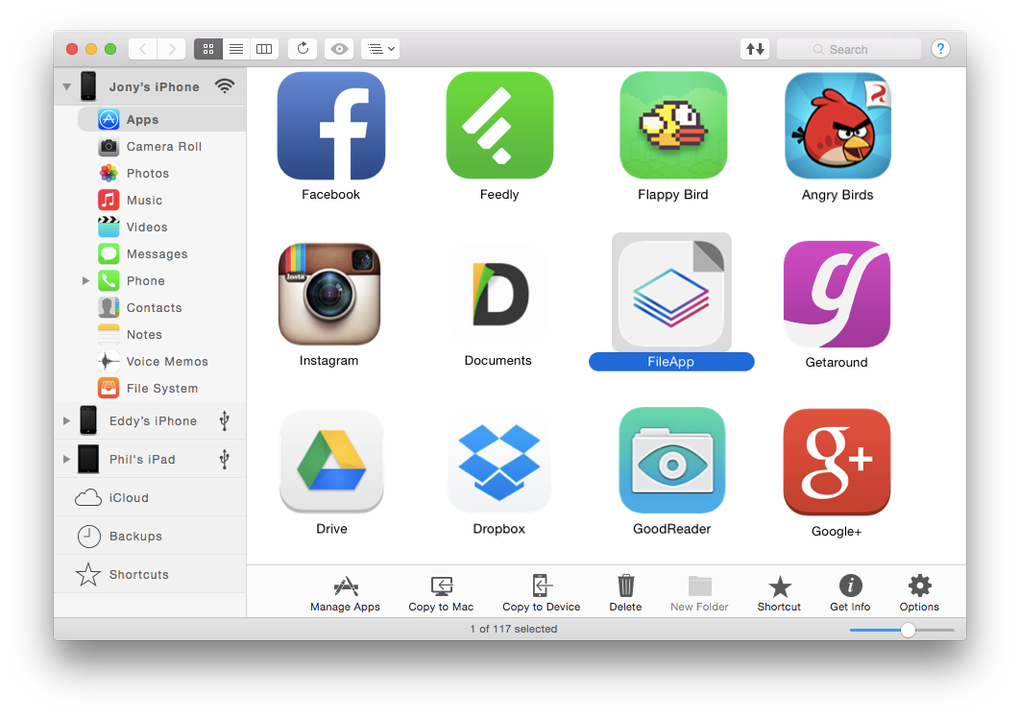
Task: Switch to list view
Action: [236, 48]
